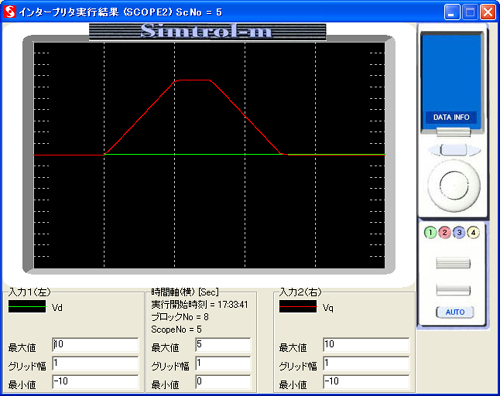This screenshot has width=500, height=396.
Task: Click the small button below the blue display
Action: [x=454, y=132]
